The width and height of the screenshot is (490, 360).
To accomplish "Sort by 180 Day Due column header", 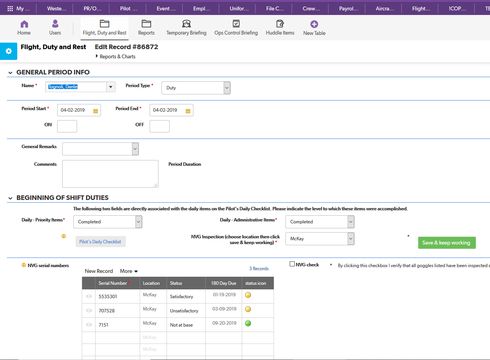I will pos(223,283).
